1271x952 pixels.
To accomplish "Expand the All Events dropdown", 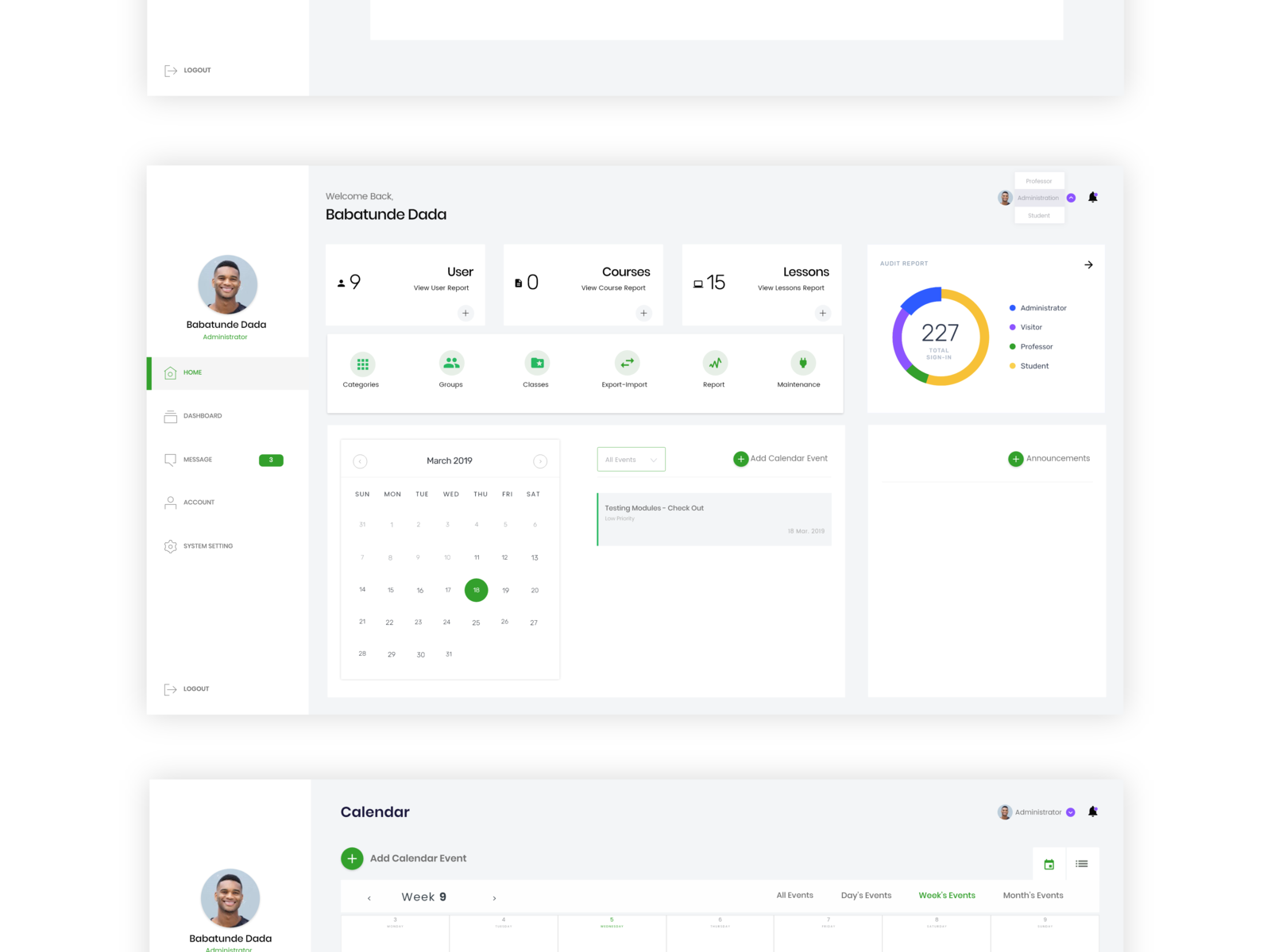I will [631, 460].
